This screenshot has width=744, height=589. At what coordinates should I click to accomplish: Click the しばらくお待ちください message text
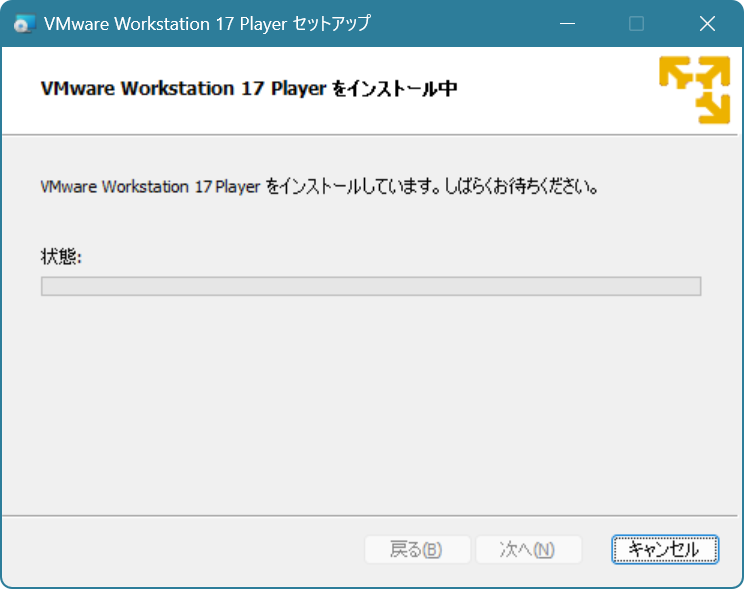[x=521, y=187]
